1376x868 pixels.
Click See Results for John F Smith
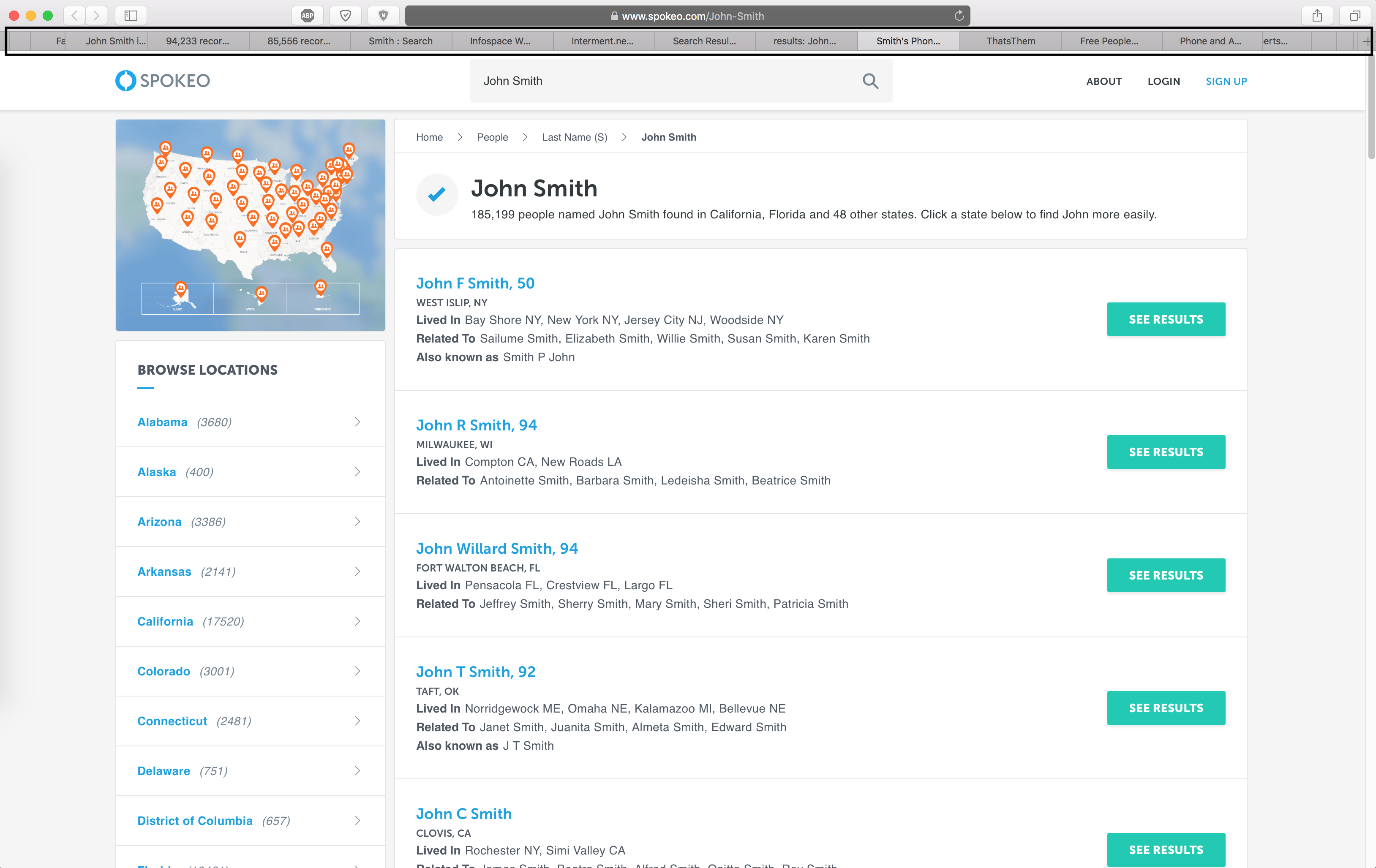[x=1166, y=319]
